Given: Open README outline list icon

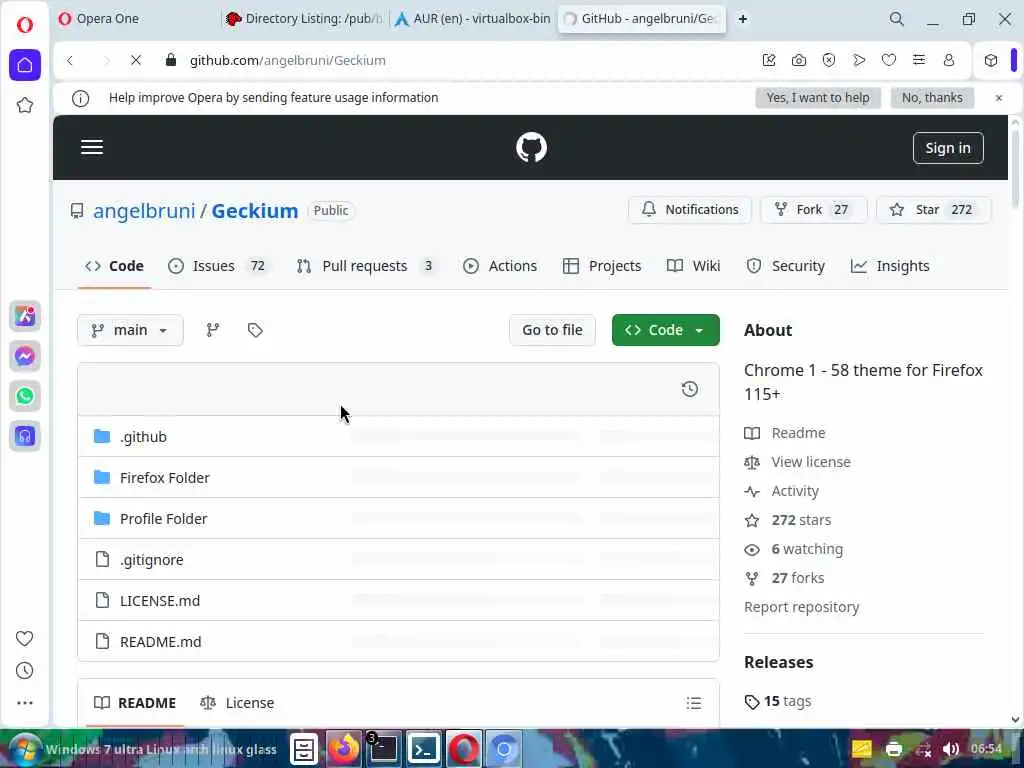Looking at the screenshot, I should click(694, 703).
